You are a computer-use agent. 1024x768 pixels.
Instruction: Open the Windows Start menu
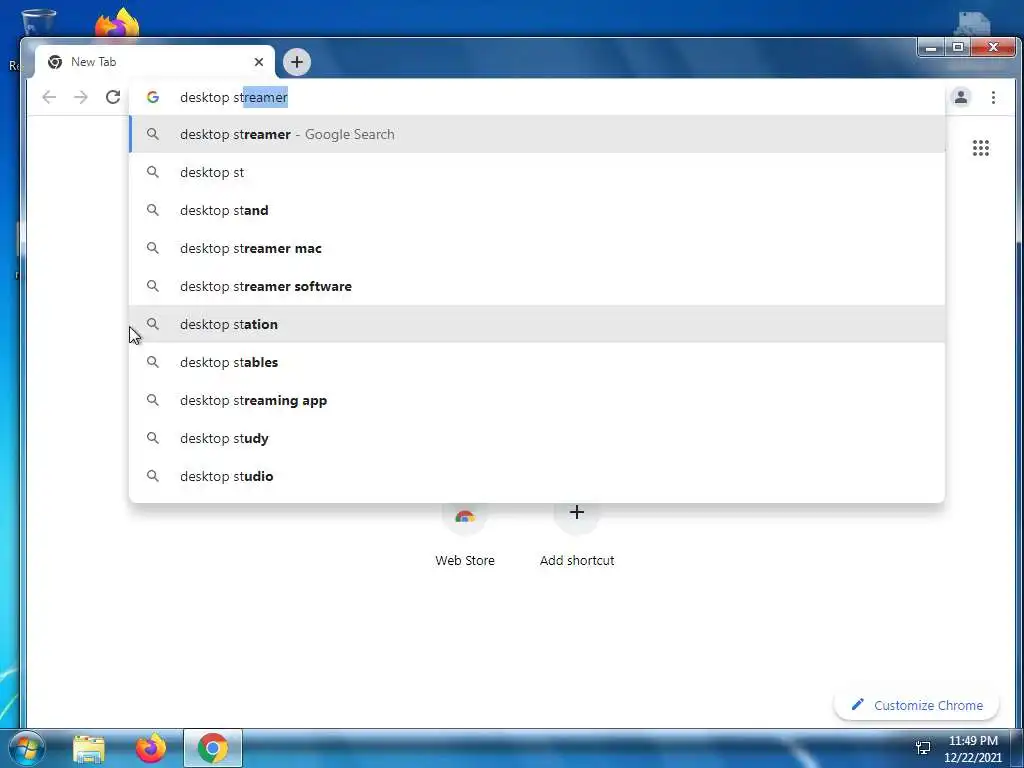pos(27,748)
